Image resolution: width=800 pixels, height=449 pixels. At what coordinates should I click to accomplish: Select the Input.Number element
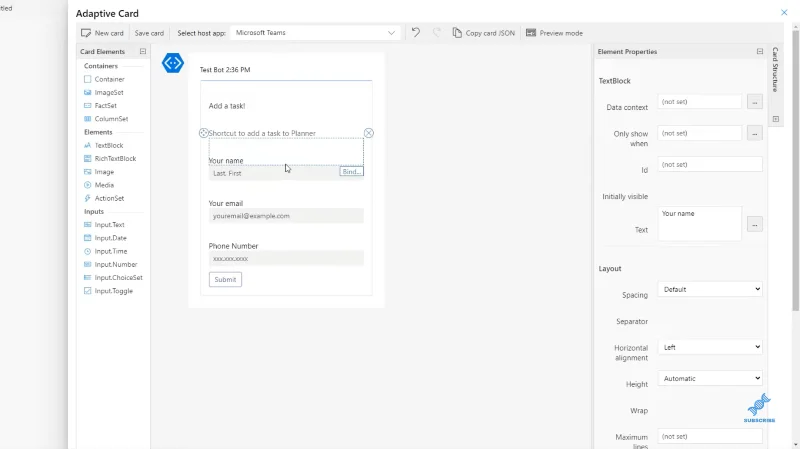[110, 264]
